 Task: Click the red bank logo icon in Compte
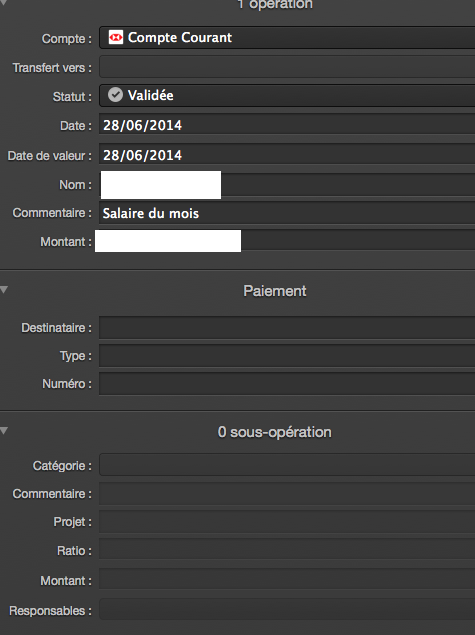(x=116, y=37)
